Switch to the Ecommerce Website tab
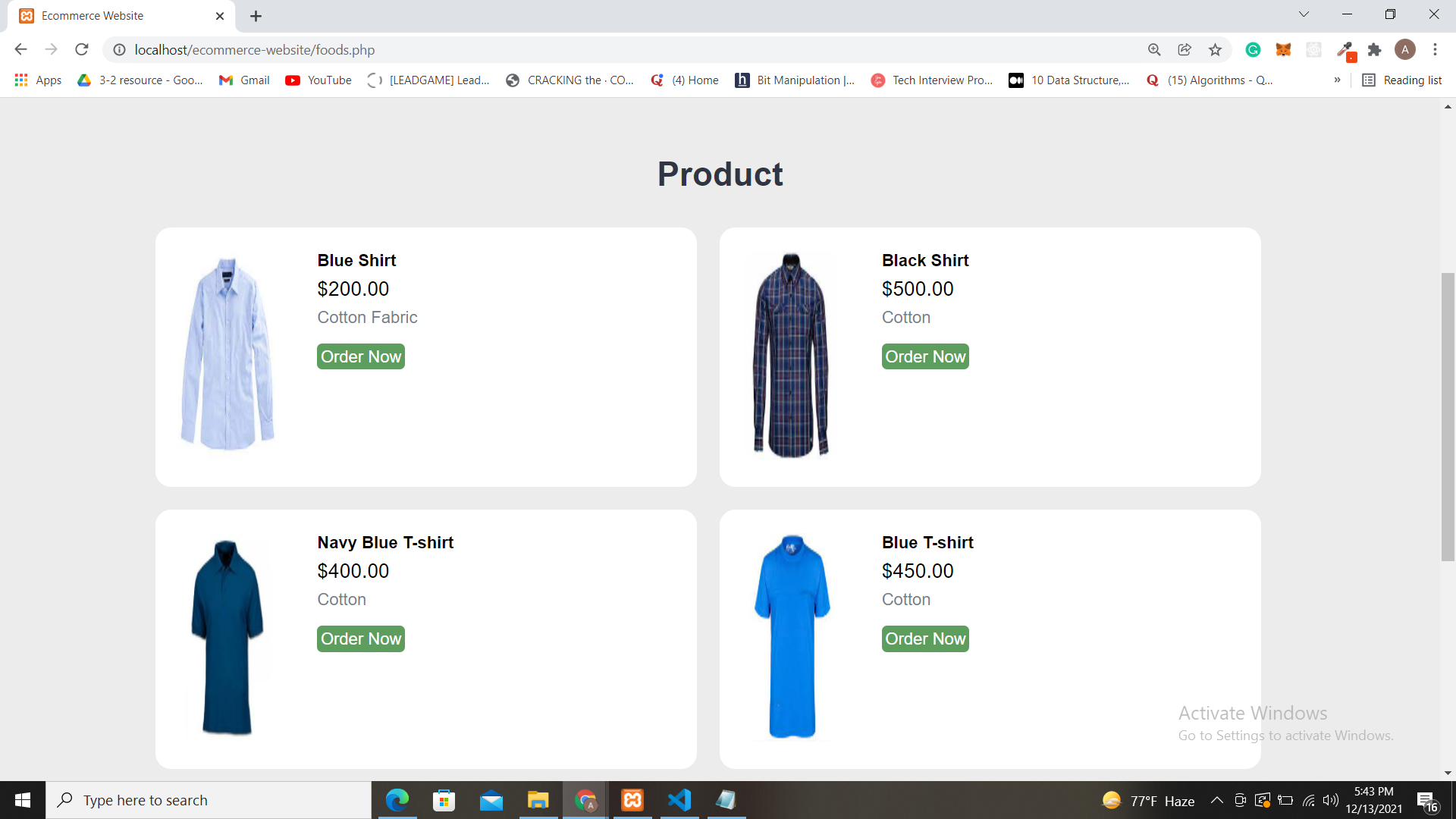 point(121,16)
